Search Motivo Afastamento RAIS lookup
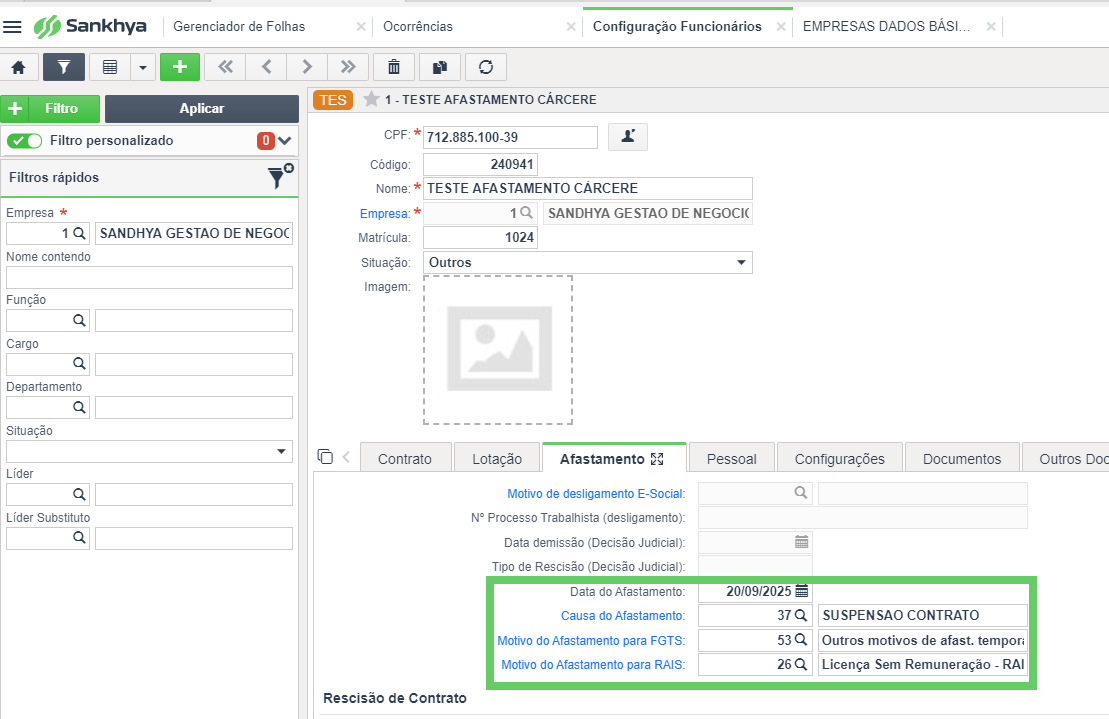This screenshot has width=1109, height=719. [801, 665]
